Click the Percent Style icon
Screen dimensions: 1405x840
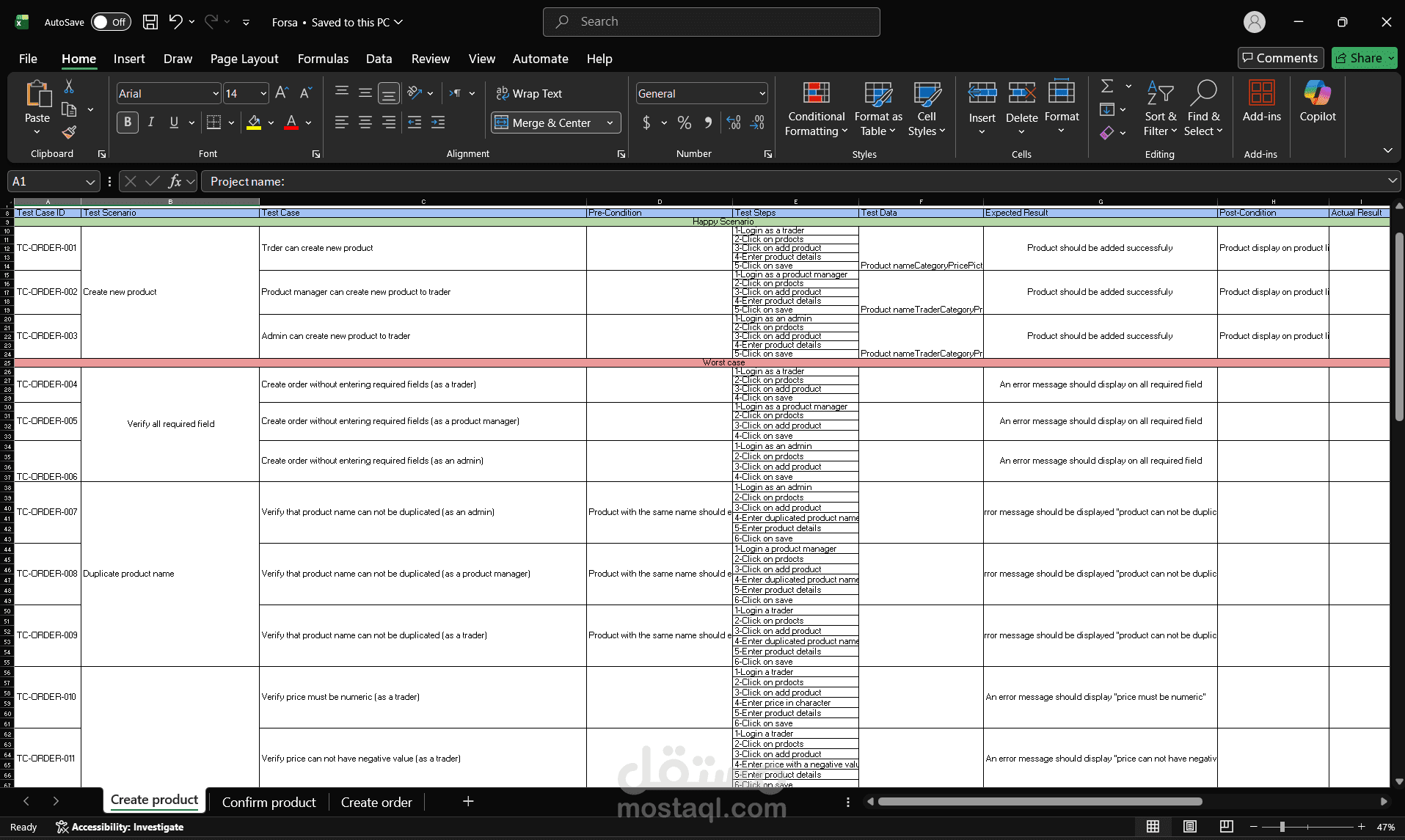tap(685, 123)
